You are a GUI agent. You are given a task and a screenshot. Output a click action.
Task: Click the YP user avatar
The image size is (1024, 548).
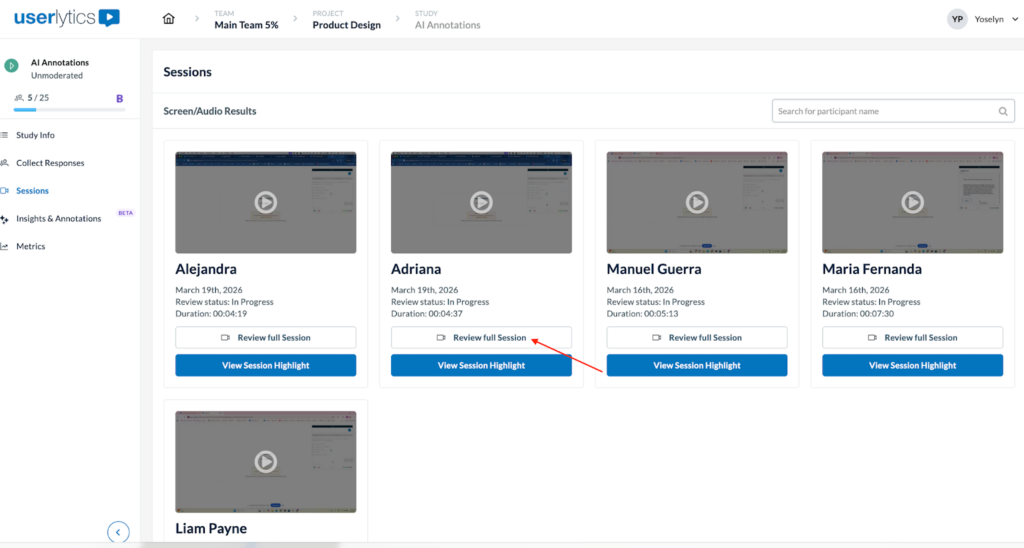point(957,19)
